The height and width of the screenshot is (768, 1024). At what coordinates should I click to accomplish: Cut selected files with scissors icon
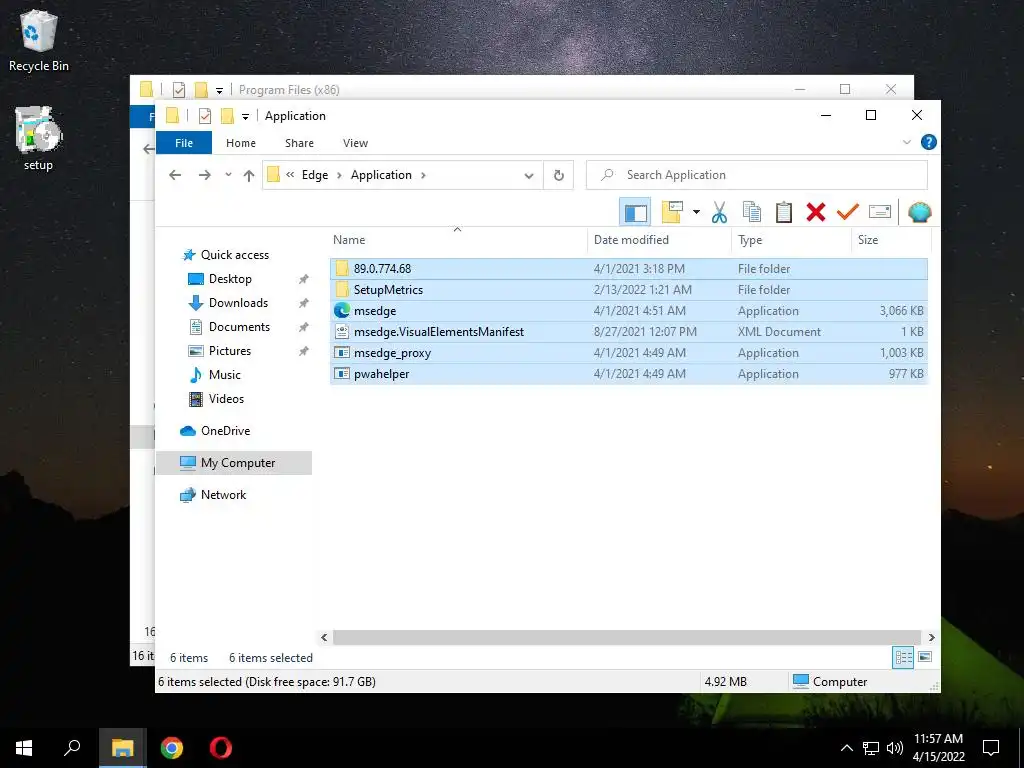point(719,212)
